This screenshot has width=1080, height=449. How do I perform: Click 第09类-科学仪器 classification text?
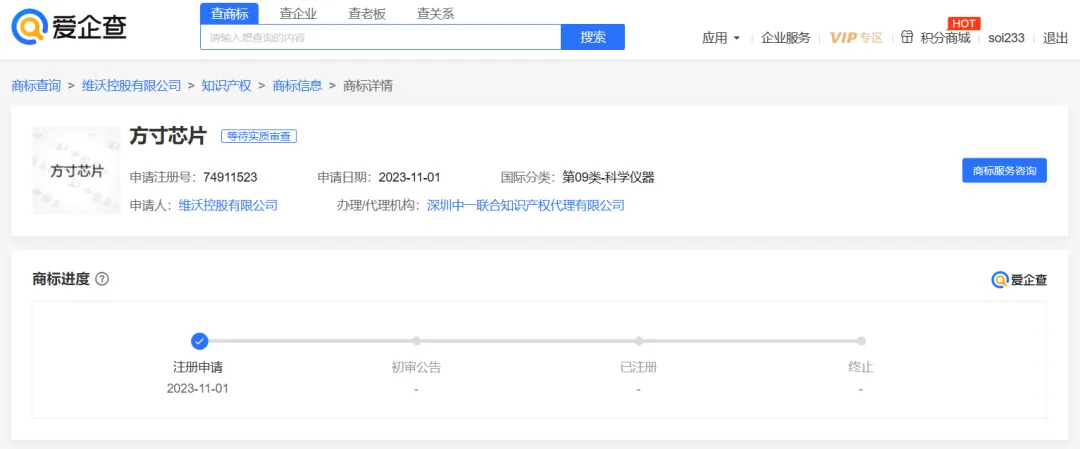click(608, 177)
